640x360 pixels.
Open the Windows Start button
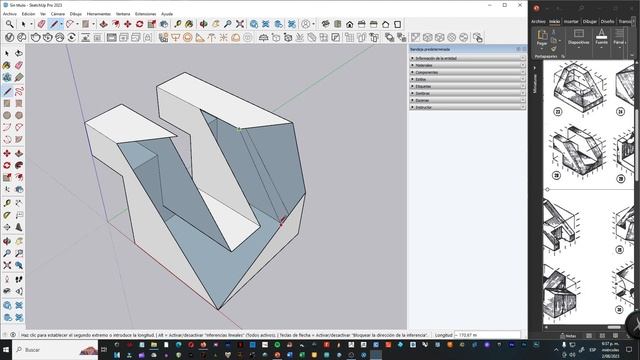[x=6, y=350]
